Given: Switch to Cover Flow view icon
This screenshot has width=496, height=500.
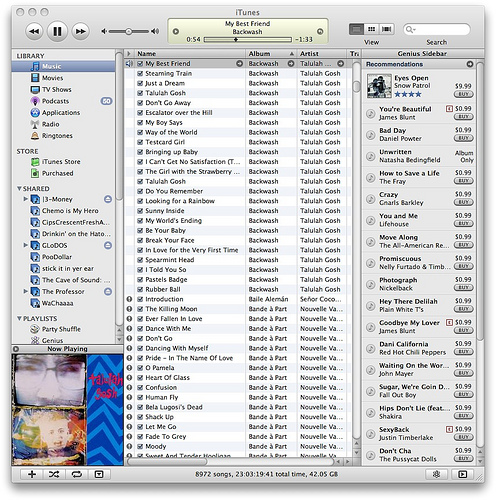Looking at the screenshot, I should [x=386, y=29].
